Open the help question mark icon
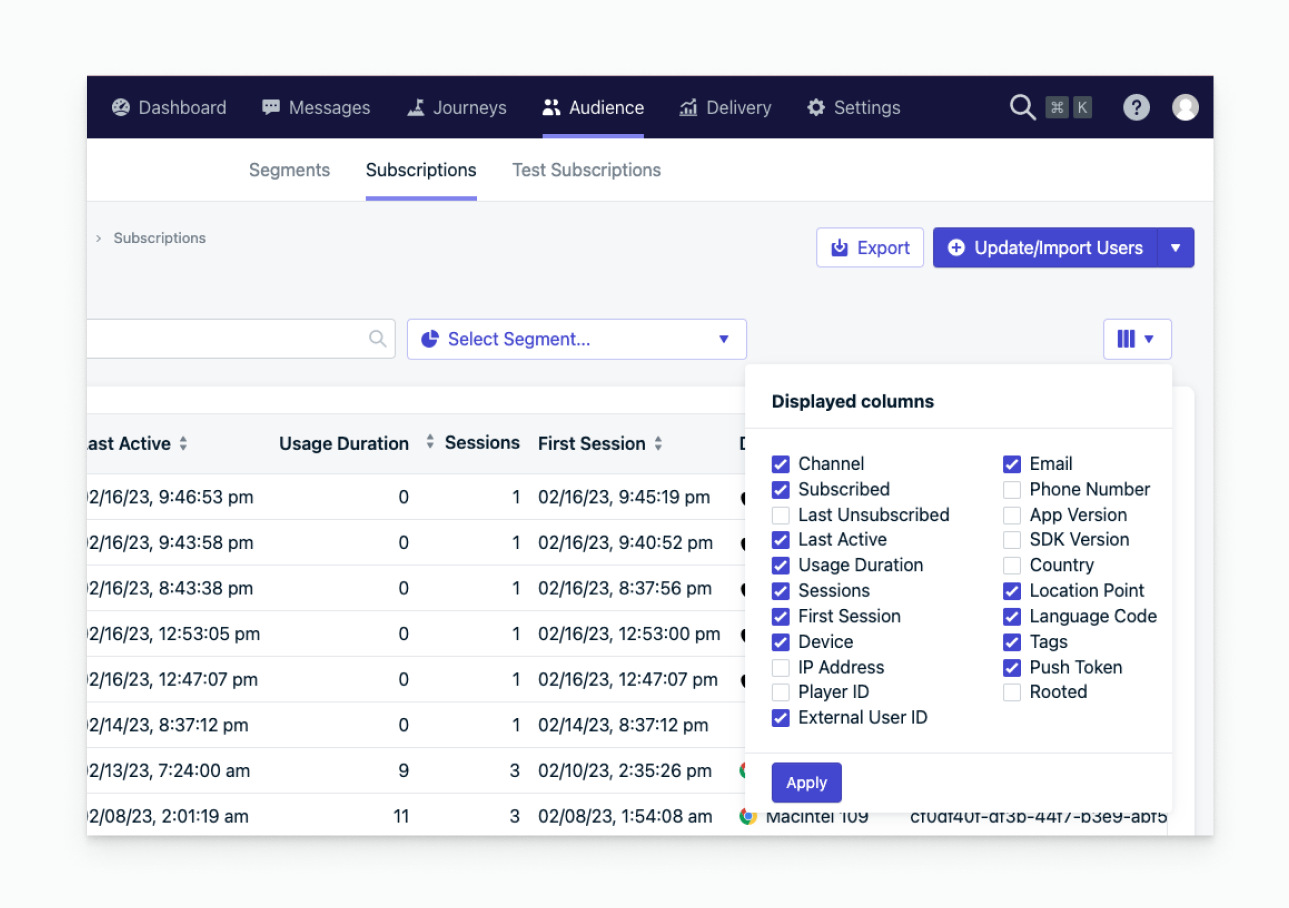This screenshot has width=1289, height=908. pyautogui.click(x=1136, y=107)
